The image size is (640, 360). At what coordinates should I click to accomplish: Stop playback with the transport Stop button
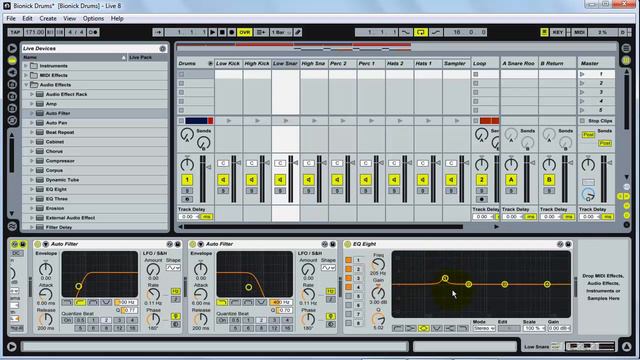[x=222, y=32]
